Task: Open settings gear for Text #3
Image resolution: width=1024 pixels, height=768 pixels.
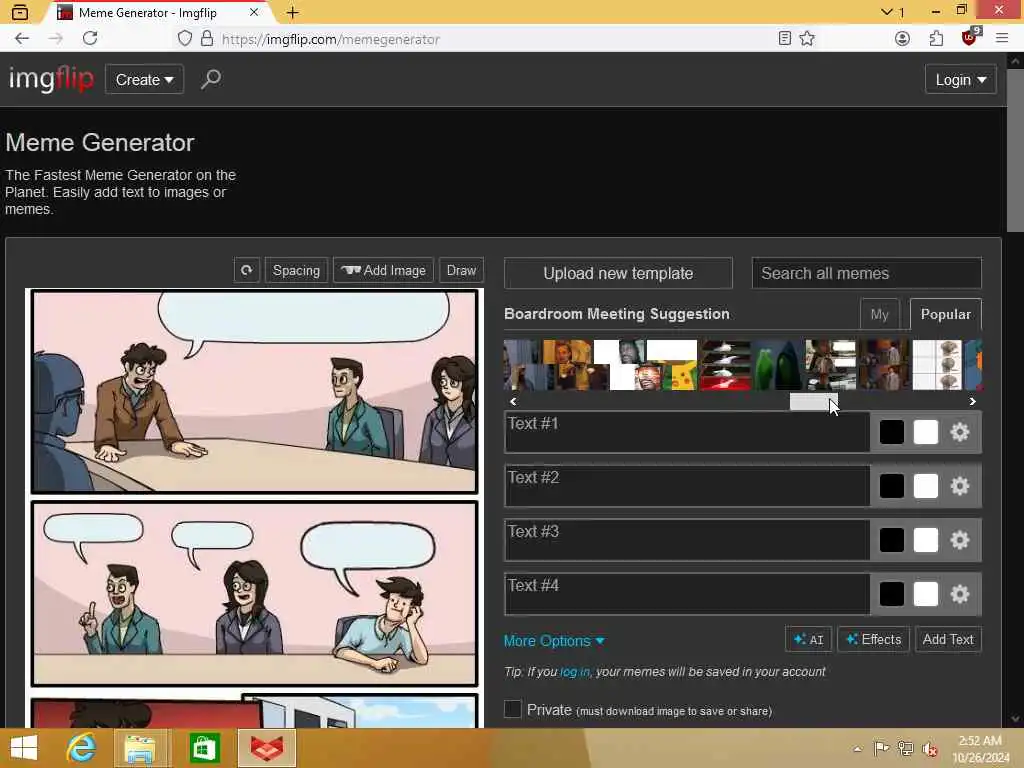Action: click(959, 540)
